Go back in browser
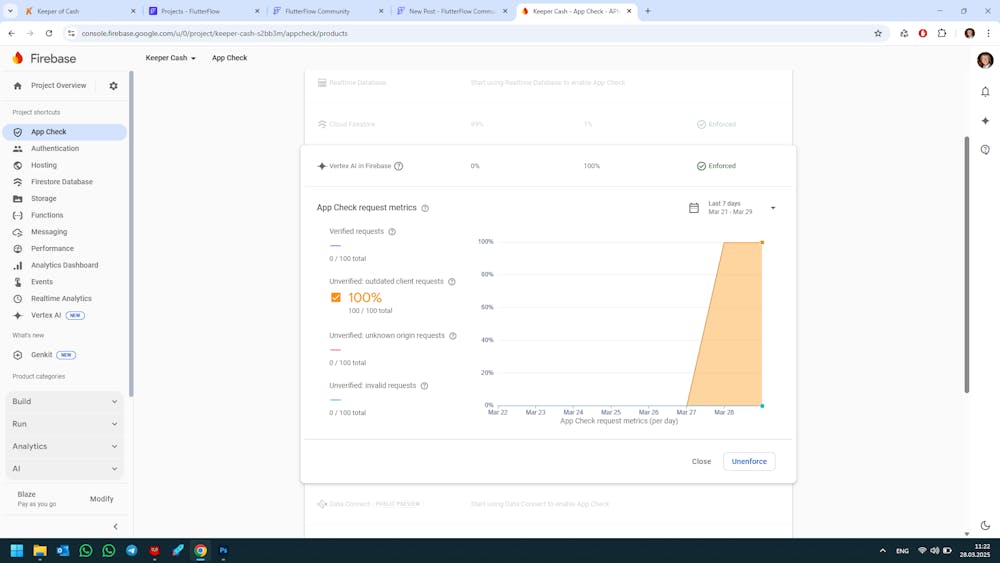The height and width of the screenshot is (563, 1000). (x=11, y=33)
